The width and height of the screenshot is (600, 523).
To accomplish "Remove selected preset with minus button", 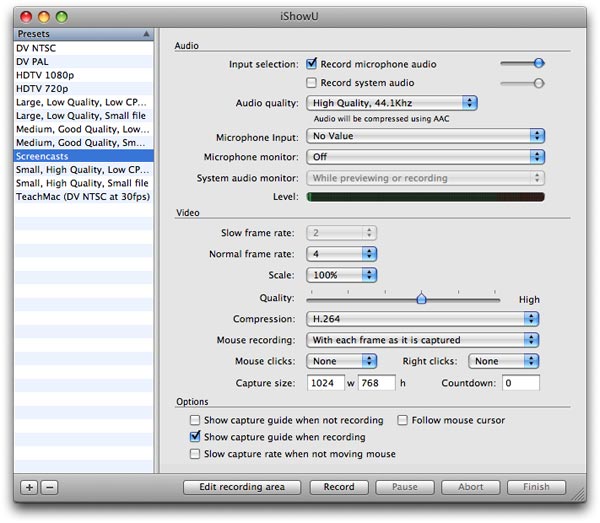I will click(x=49, y=487).
